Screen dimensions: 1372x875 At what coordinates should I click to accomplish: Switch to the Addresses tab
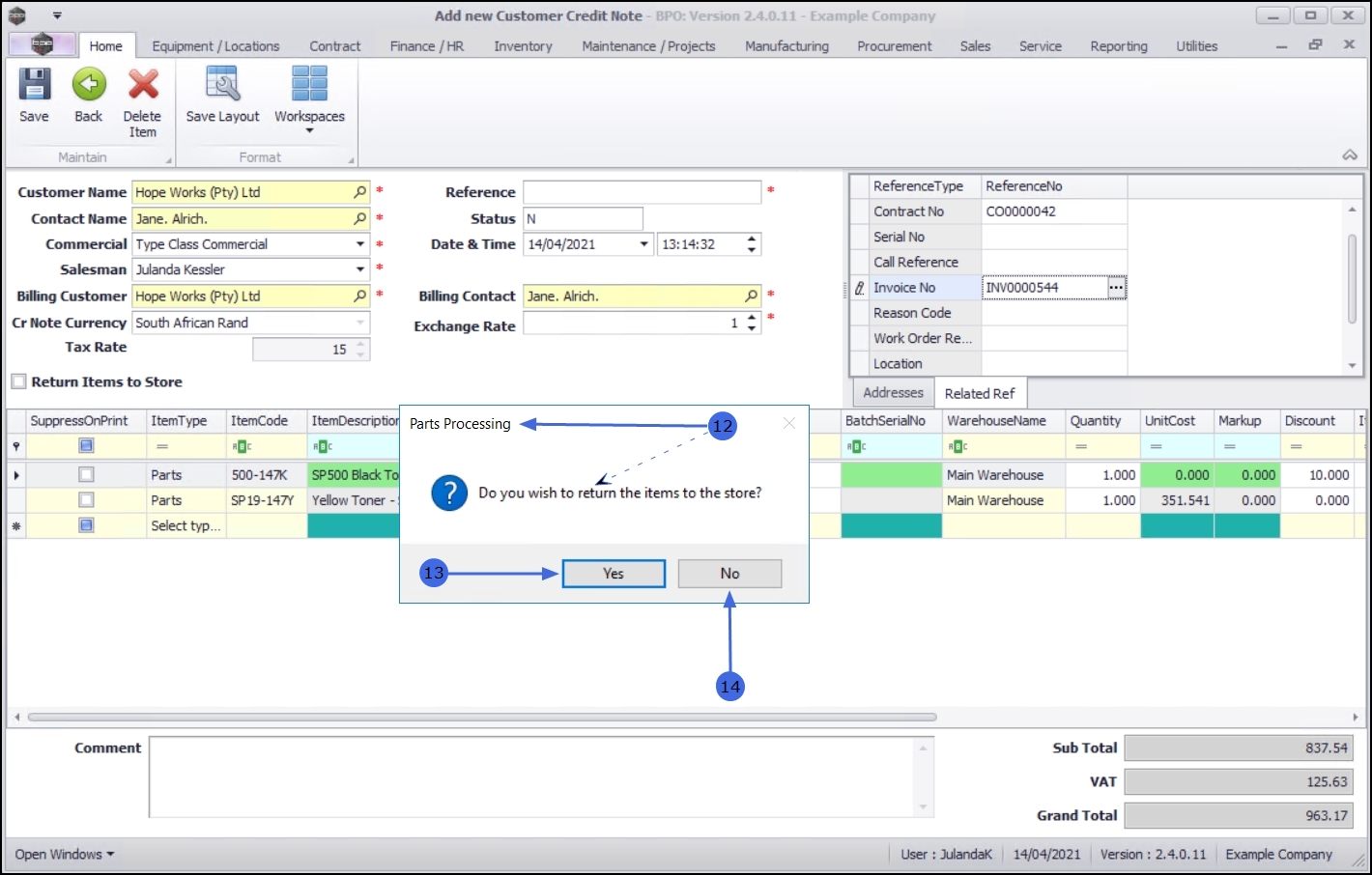pyautogui.click(x=893, y=393)
